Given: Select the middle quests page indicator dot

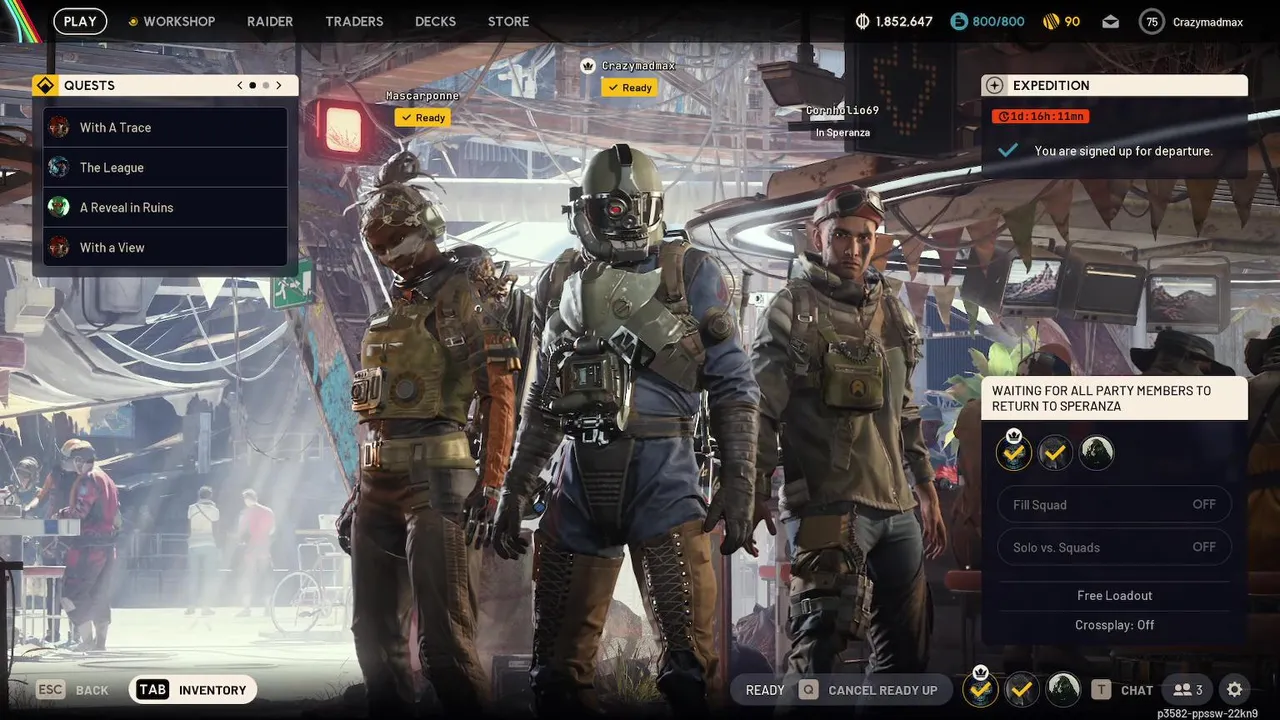Looking at the screenshot, I should tap(252, 85).
